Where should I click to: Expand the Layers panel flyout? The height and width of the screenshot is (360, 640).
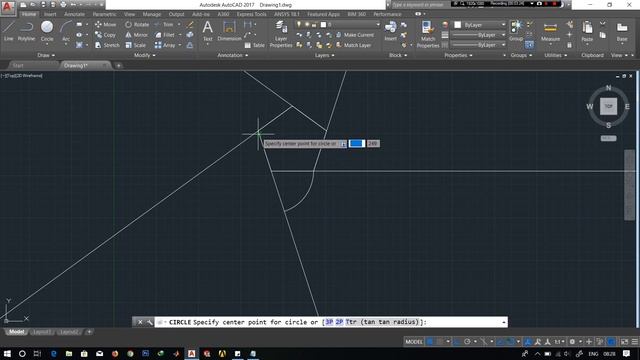coord(324,55)
